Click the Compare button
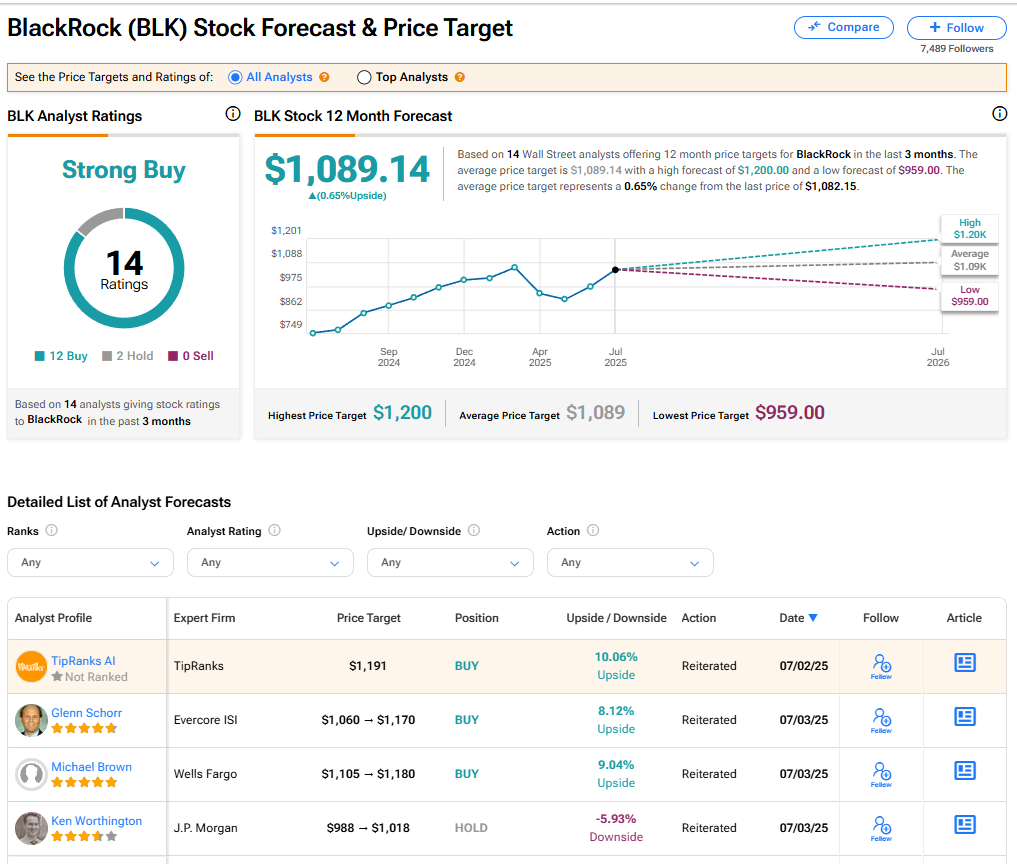 click(843, 27)
